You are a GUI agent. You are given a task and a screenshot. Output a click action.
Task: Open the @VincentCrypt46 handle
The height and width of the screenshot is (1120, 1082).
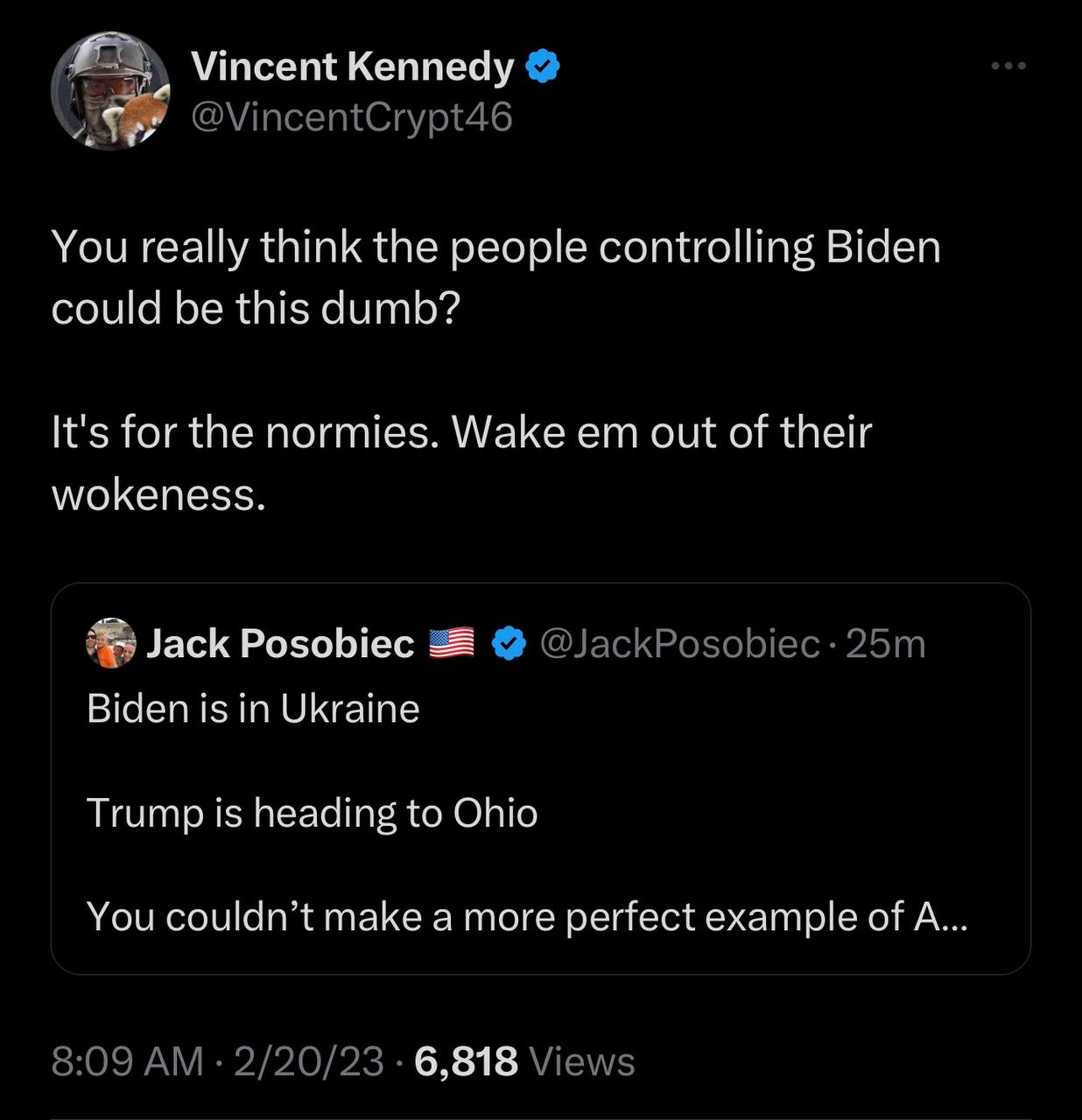[x=351, y=117]
